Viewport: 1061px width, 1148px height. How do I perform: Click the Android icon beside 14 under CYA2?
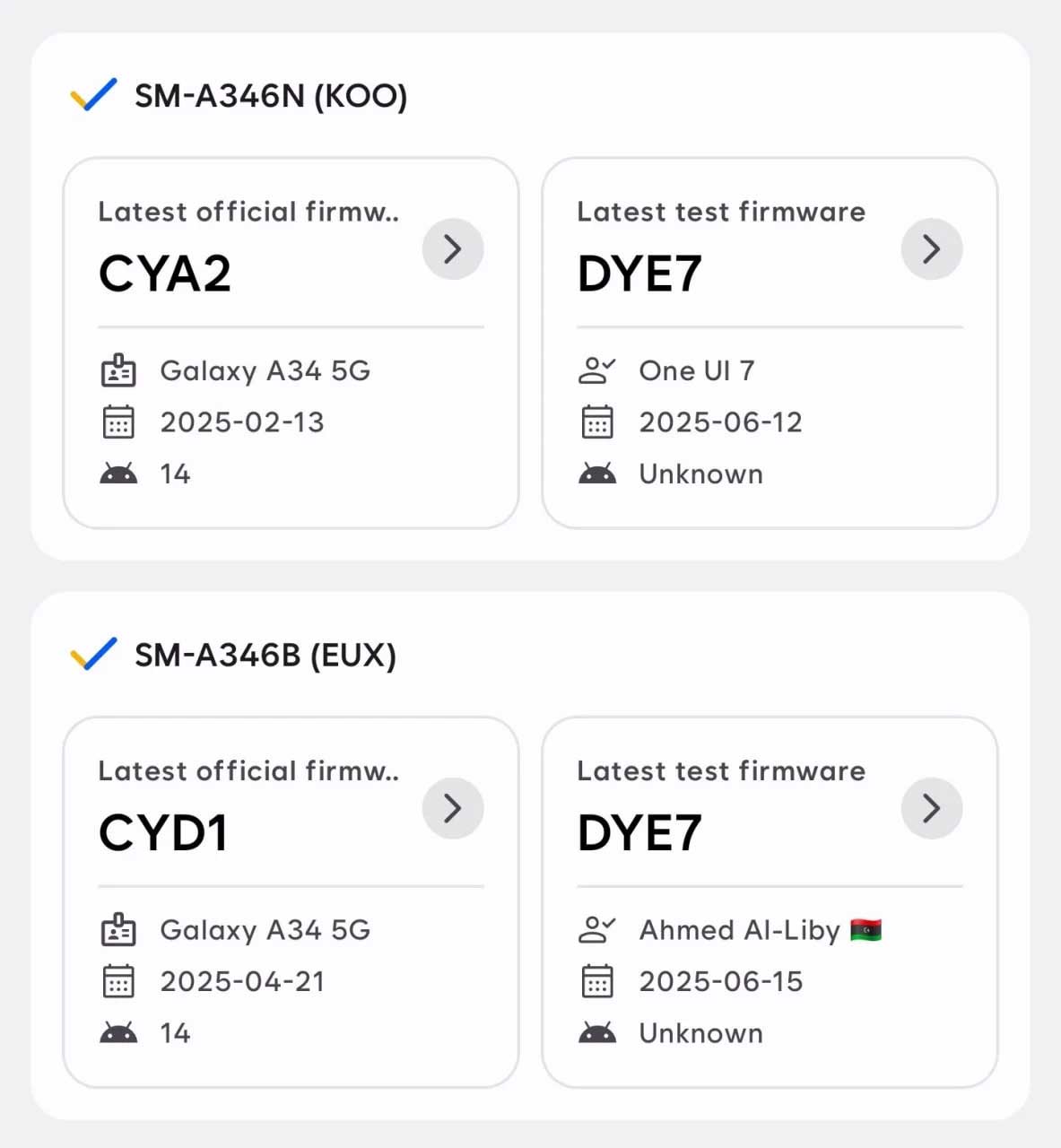[x=118, y=474]
